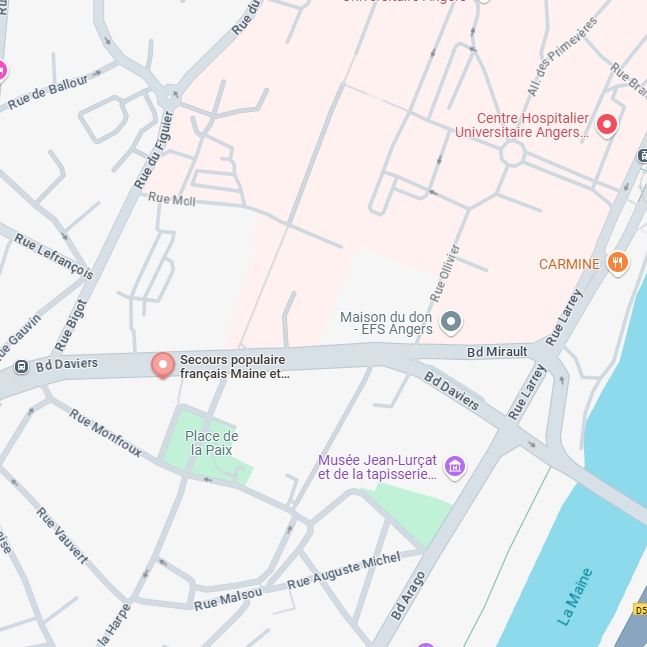
Task: Select the Maison du don EFS Angers pin
Action: tap(451, 322)
